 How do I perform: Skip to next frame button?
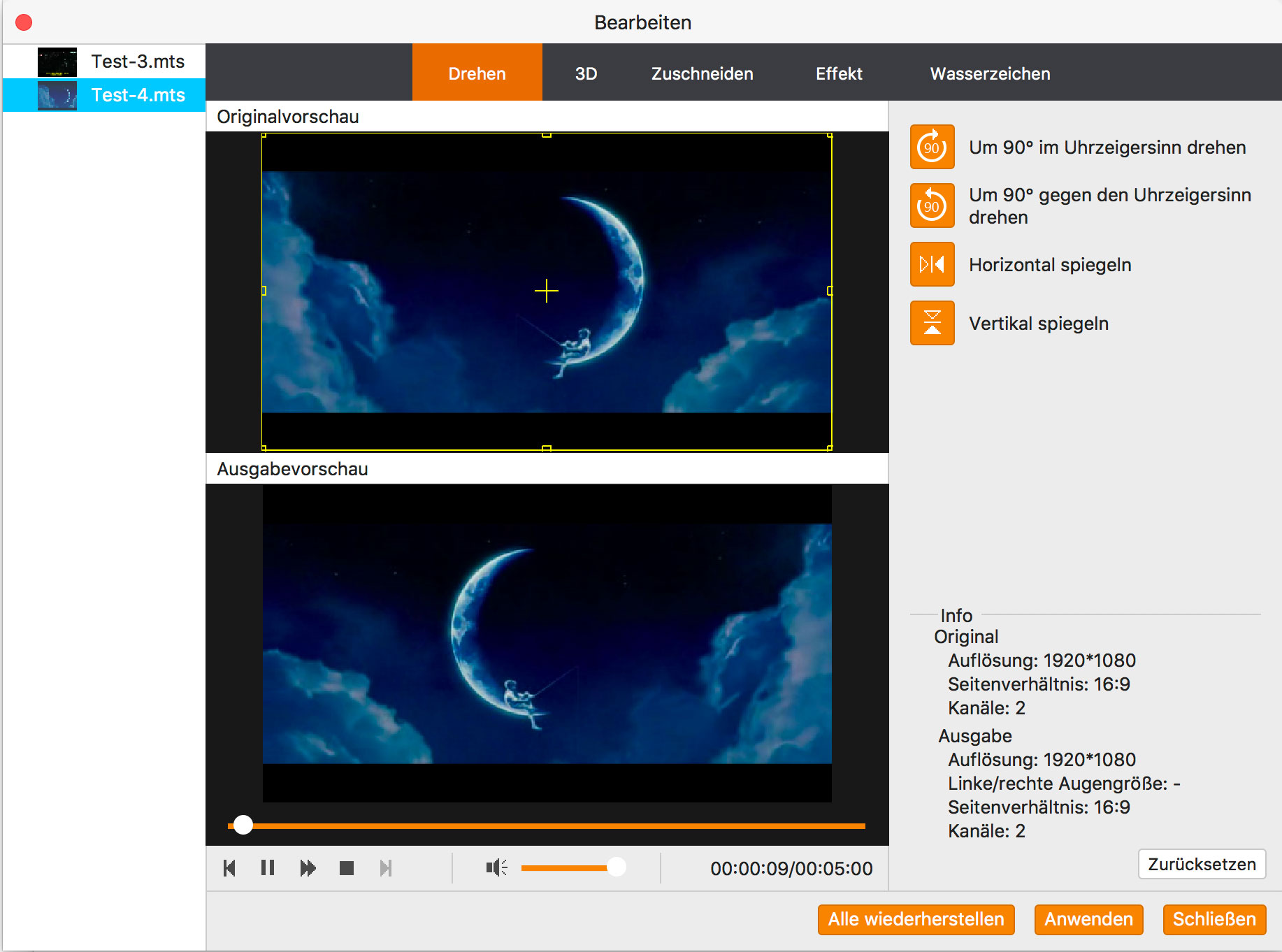tap(386, 868)
